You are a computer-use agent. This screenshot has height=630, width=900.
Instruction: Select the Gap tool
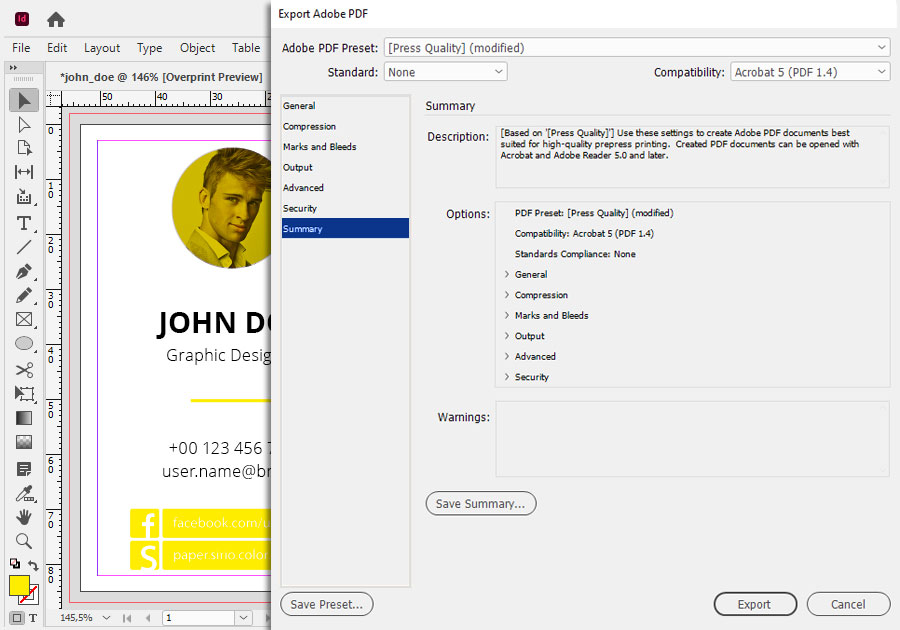point(24,172)
